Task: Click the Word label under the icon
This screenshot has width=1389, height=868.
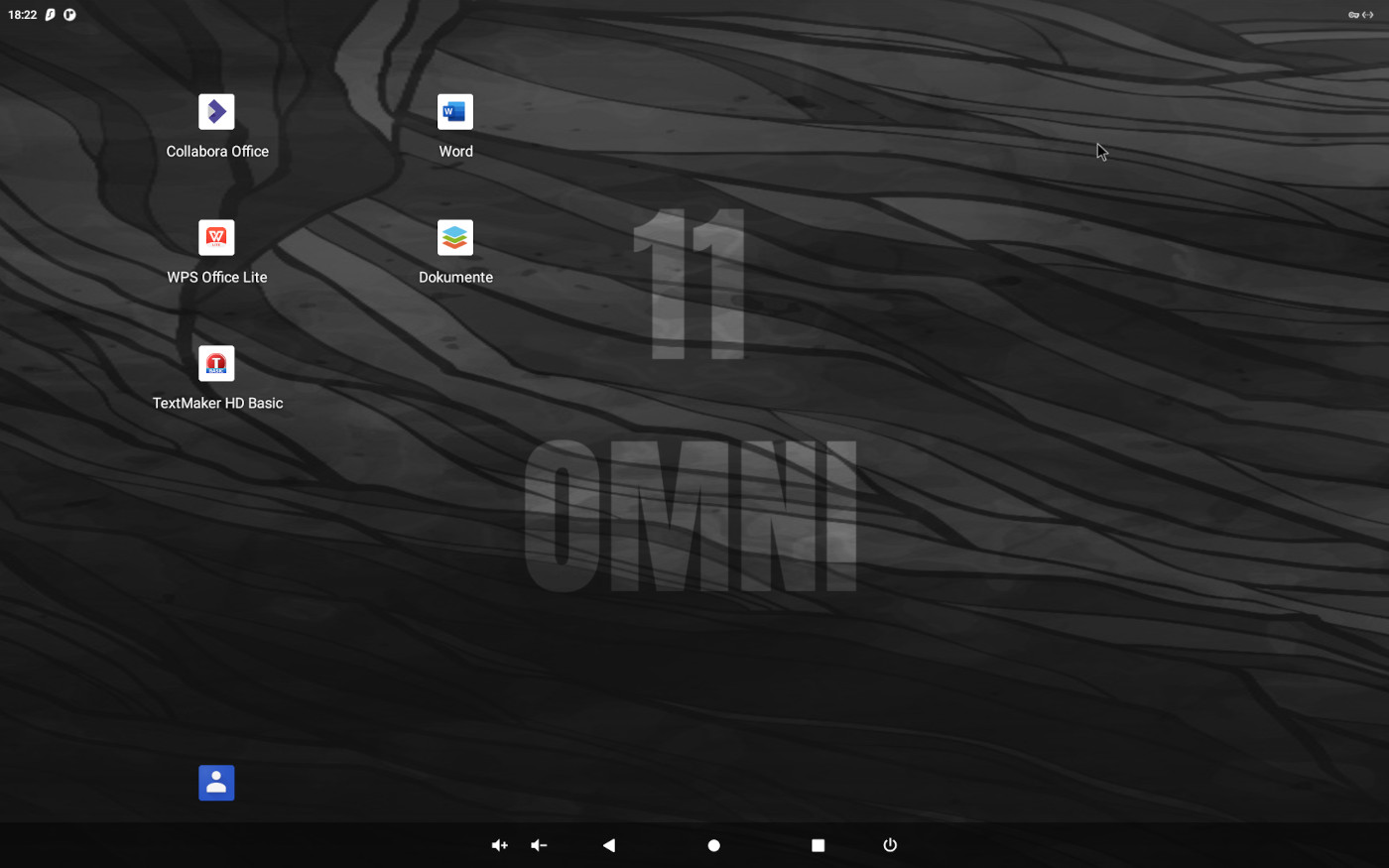Action: click(x=455, y=152)
